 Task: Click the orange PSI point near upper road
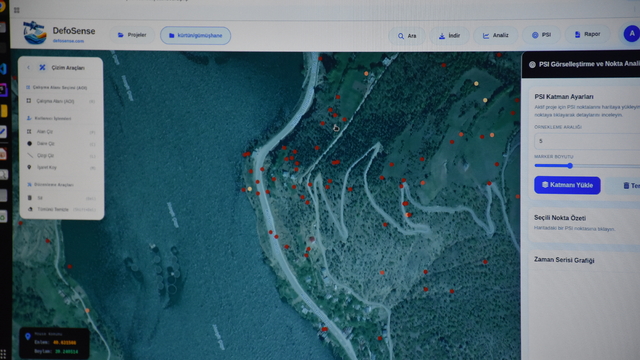click(x=366, y=73)
